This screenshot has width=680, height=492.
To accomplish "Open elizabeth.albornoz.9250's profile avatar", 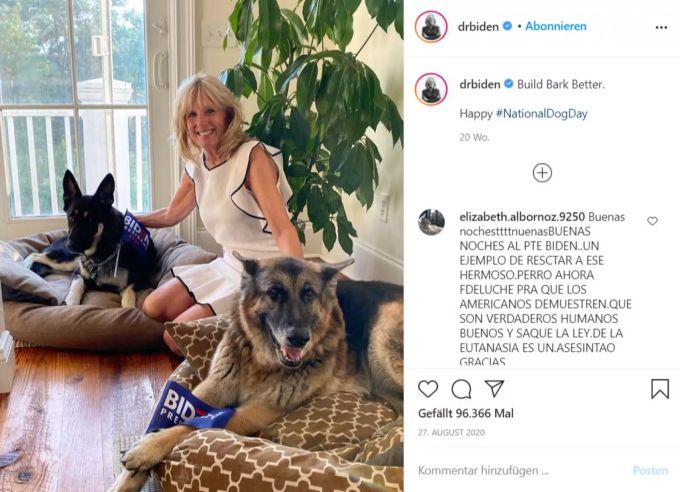I will pos(431,222).
